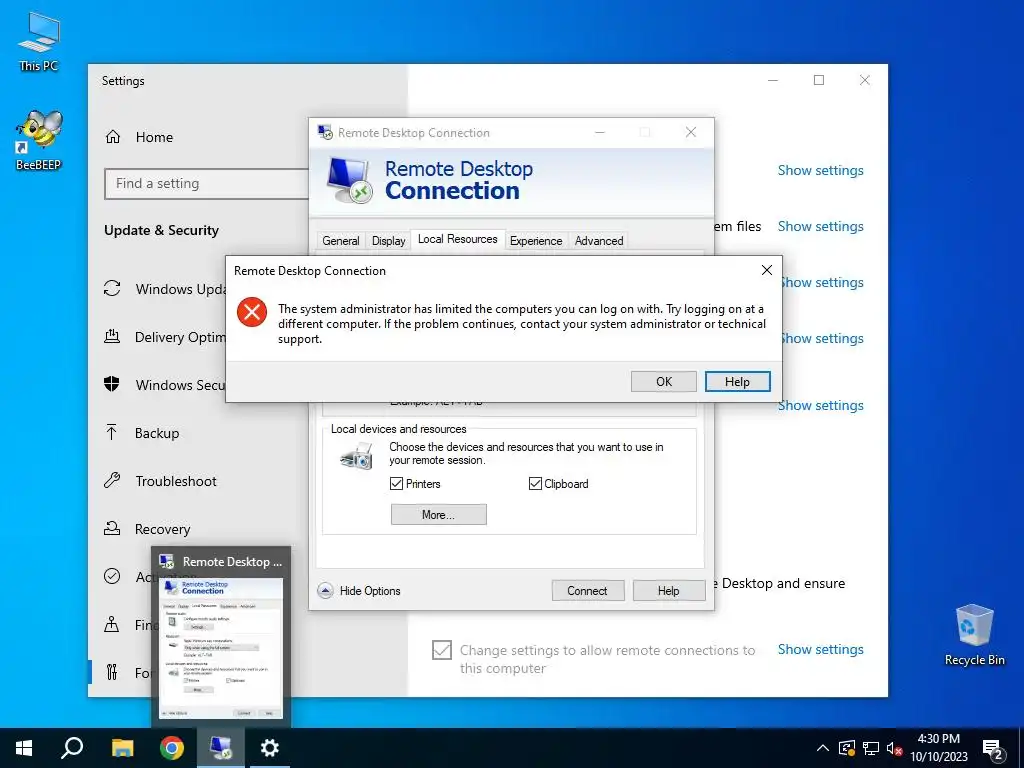Open File Explorer from taskbar
The image size is (1024, 768).
coord(122,748)
